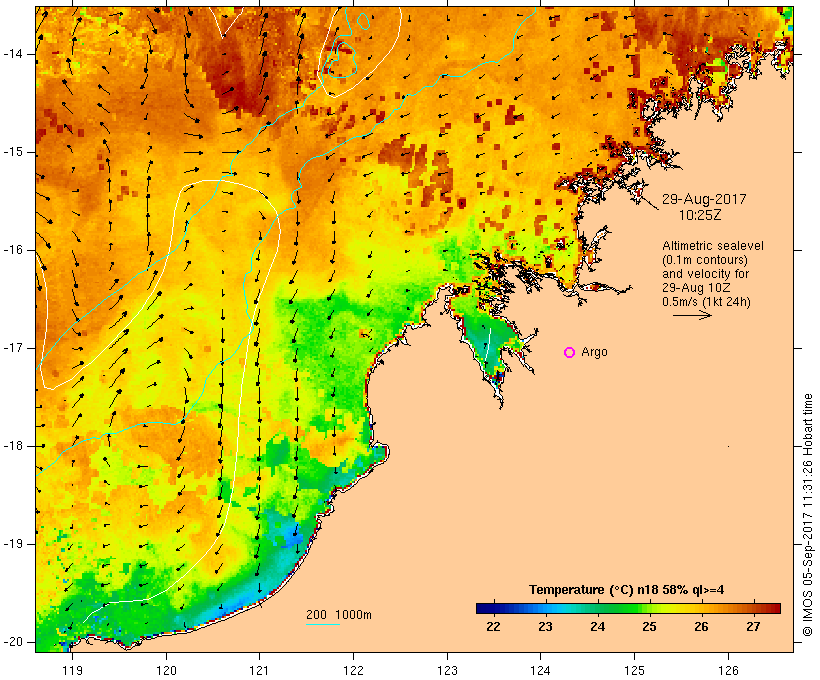Click the '0.5m/s (1kt 24h)' velocity text
The image size is (820, 680).
point(706,302)
